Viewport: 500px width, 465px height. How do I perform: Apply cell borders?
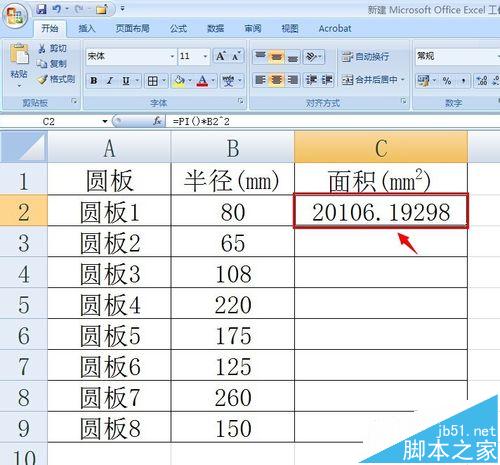click(152, 81)
